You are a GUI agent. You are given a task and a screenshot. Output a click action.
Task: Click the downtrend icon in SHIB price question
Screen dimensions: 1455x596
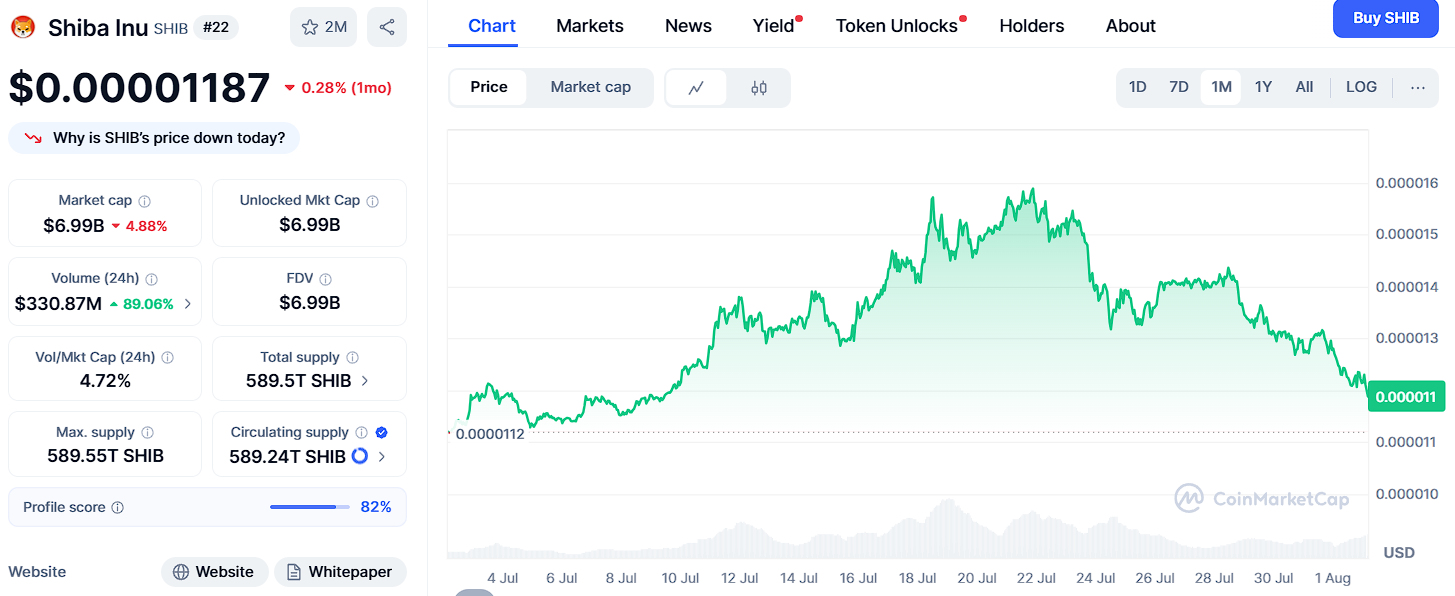click(33, 138)
